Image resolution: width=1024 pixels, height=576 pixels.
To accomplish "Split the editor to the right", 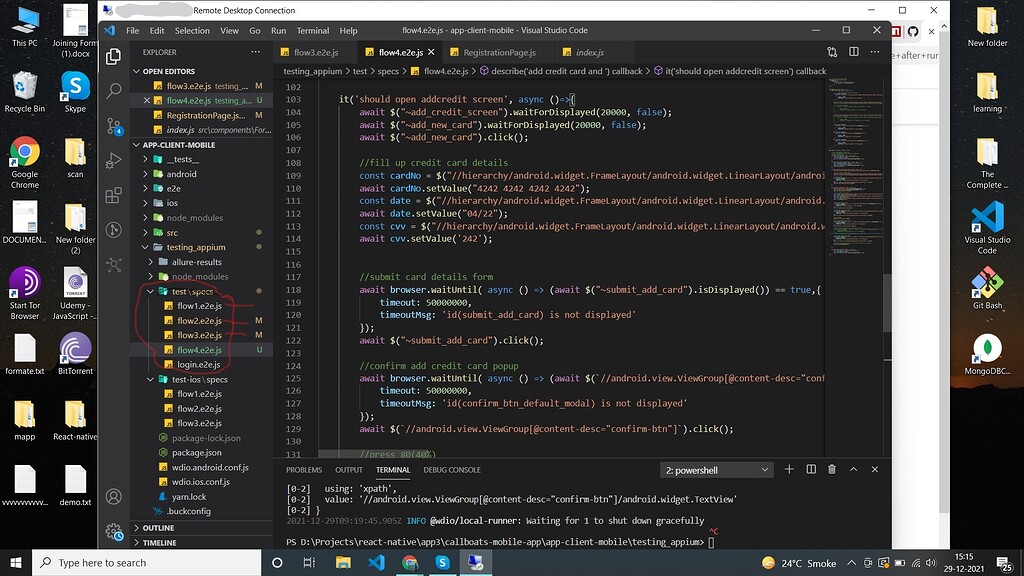I will tap(854, 52).
